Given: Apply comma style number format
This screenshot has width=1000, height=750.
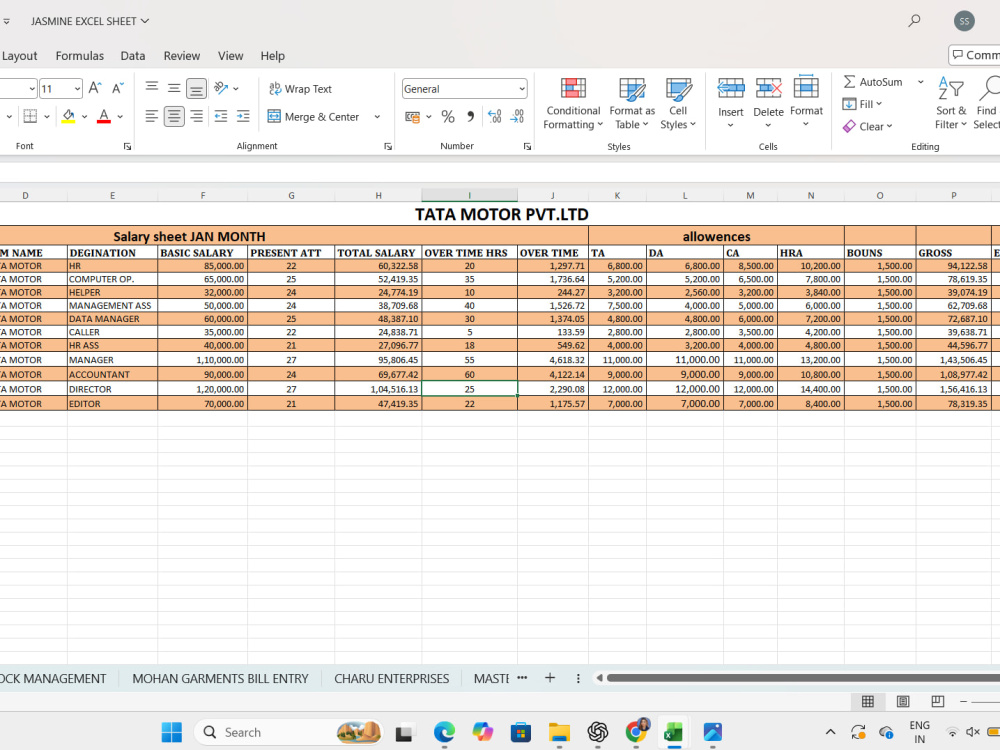Looking at the screenshot, I should (471, 117).
